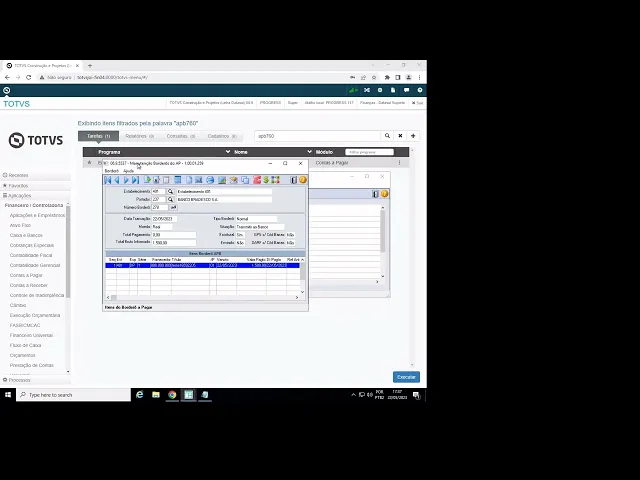Image resolution: width=640 pixels, height=480 pixels.
Task: Open the row options kebab menu
Action: [x=399, y=163]
